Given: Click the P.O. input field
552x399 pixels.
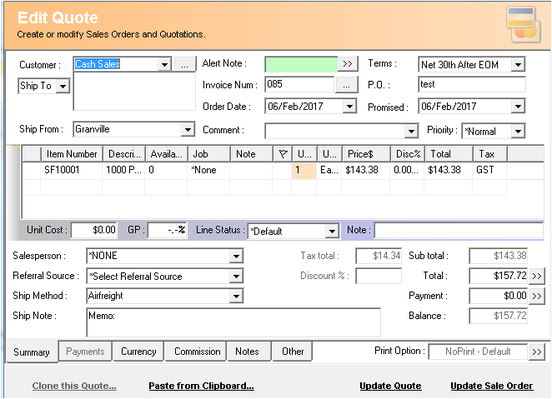Looking at the screenshot, I should coord(472,85).
